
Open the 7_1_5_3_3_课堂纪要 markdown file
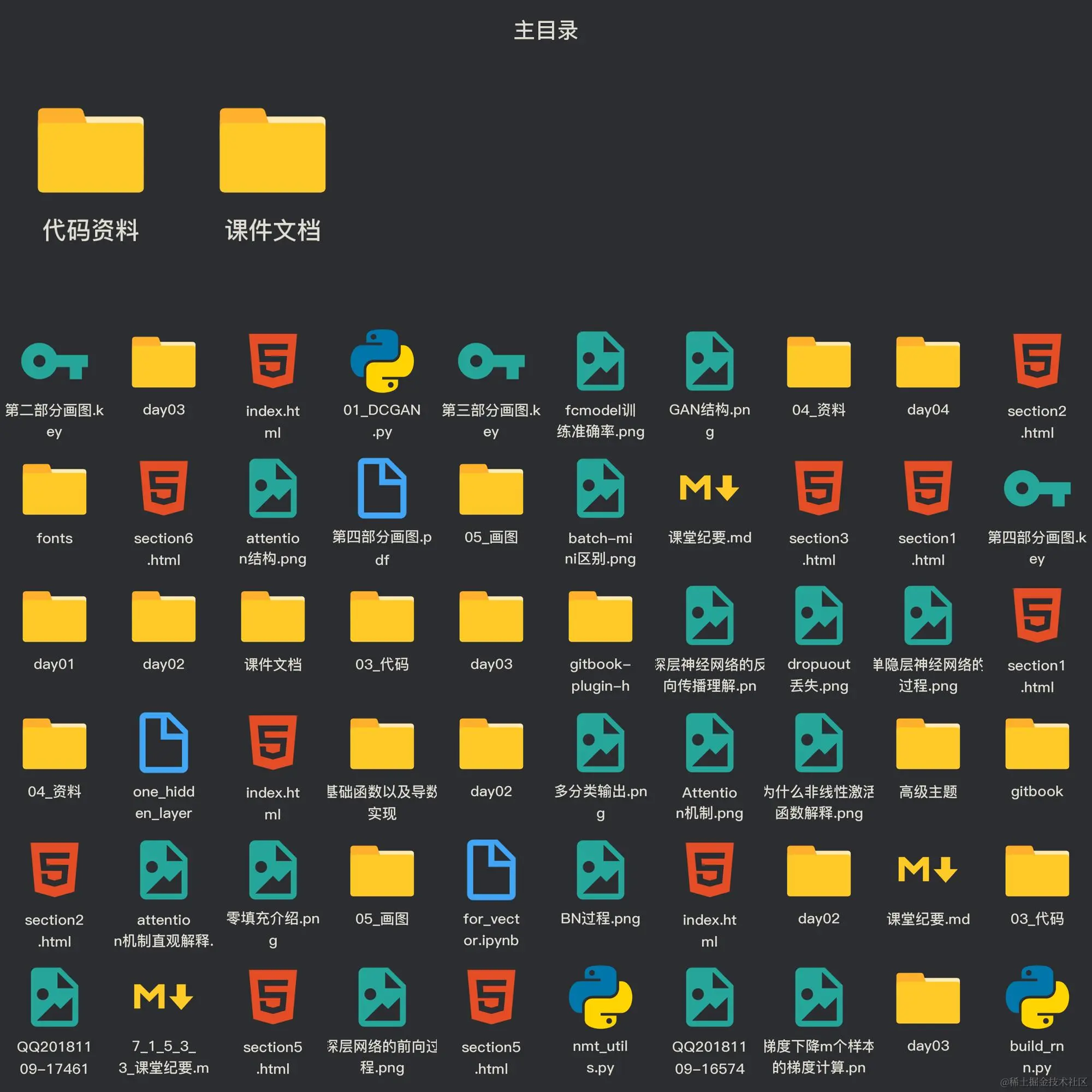[163, 997]
